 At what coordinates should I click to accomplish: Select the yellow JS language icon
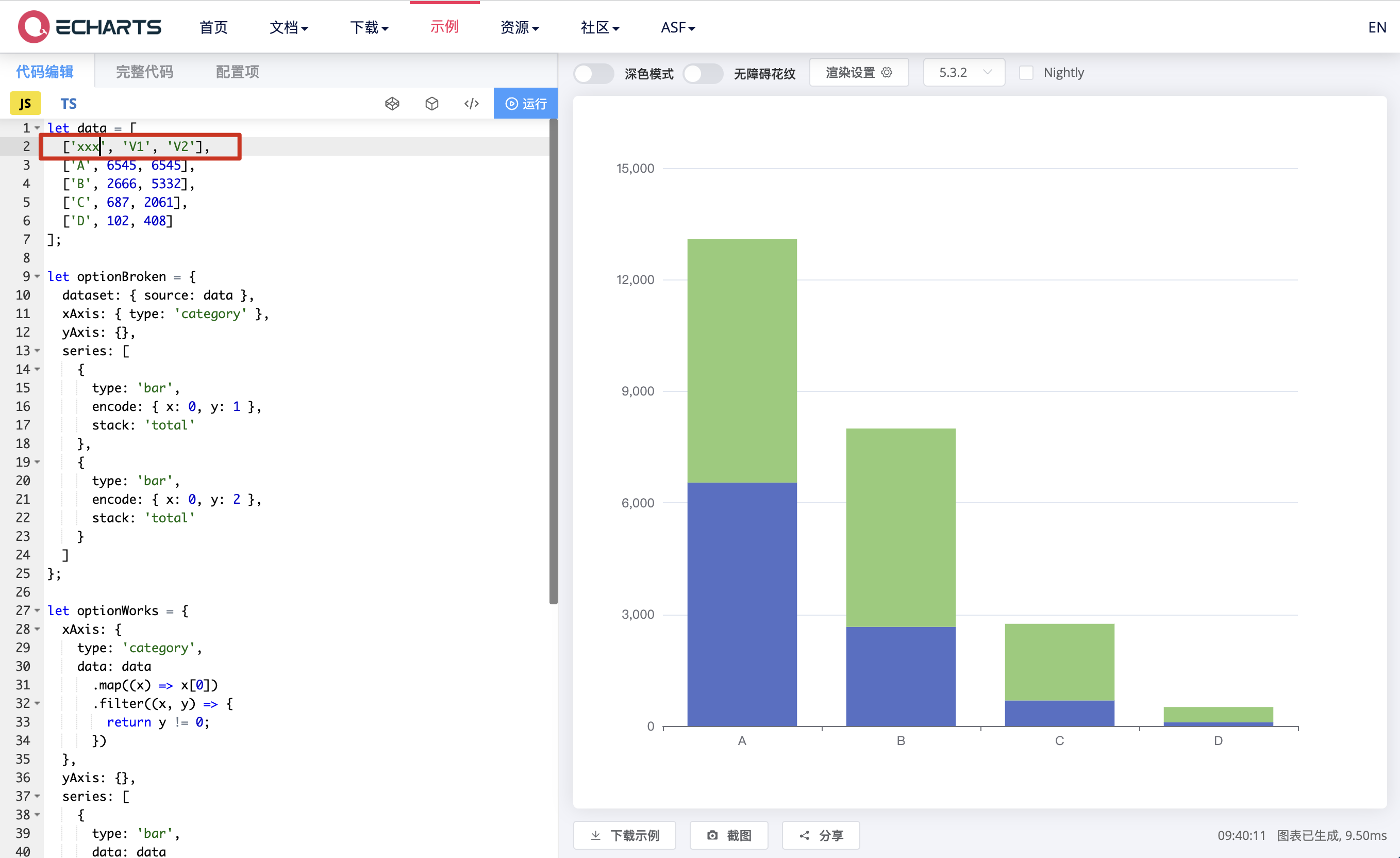pyautogui.click(x=25, y=103)
